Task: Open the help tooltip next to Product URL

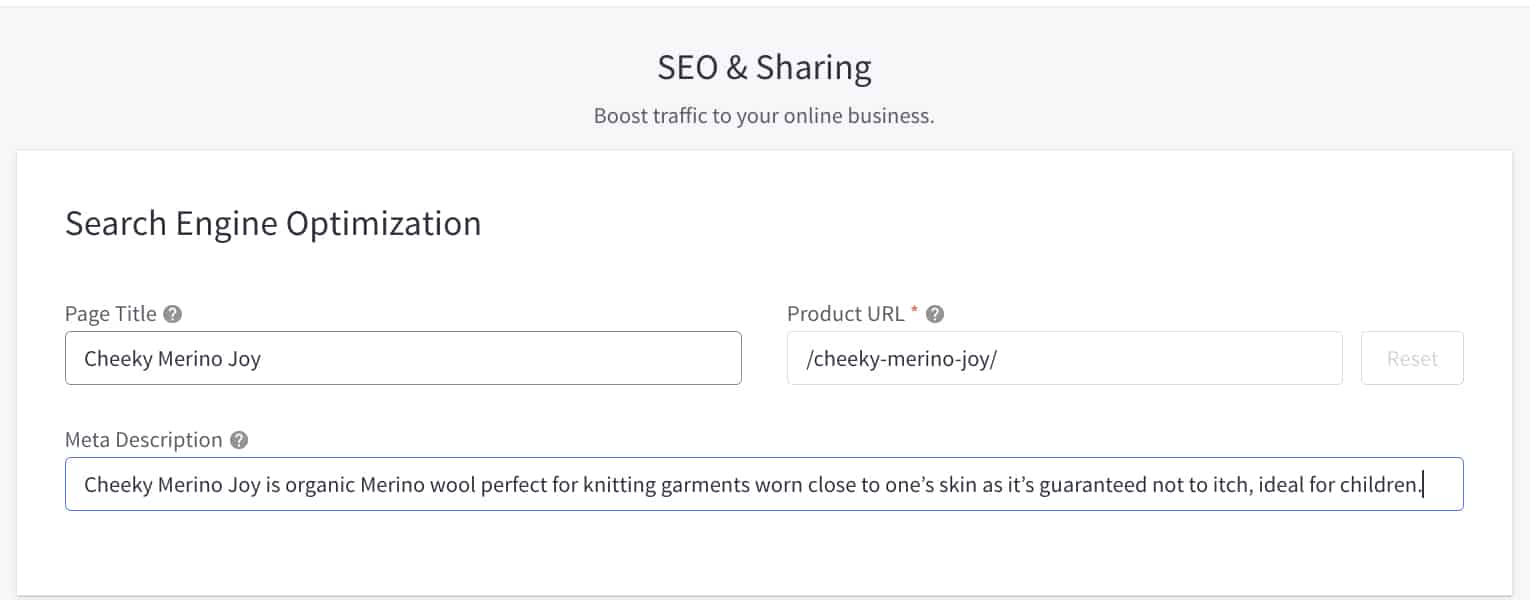Action: pyautogui.click(x=935, y=314)
